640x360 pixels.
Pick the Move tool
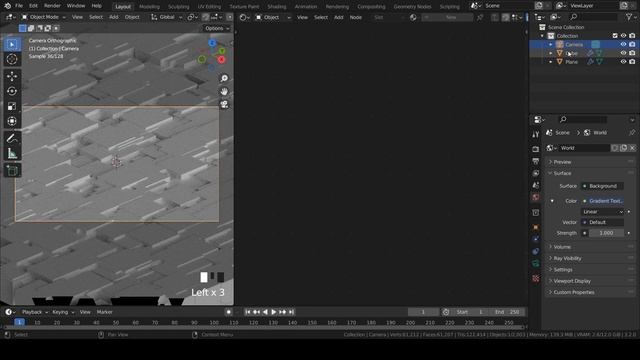coord(12,76)
